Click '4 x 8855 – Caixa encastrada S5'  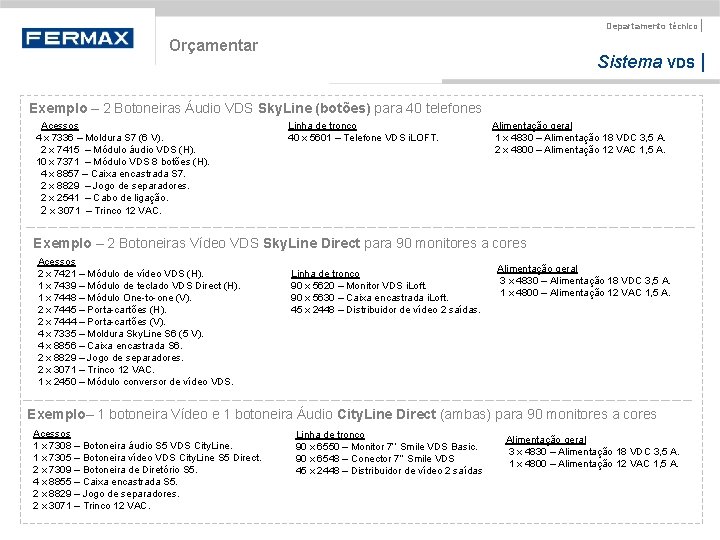point(105,482)
